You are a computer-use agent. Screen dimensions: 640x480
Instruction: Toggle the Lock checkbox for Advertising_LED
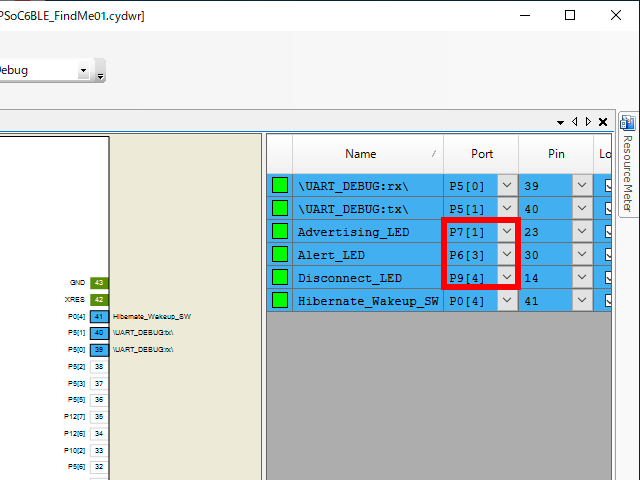click(x=608, y=231)
